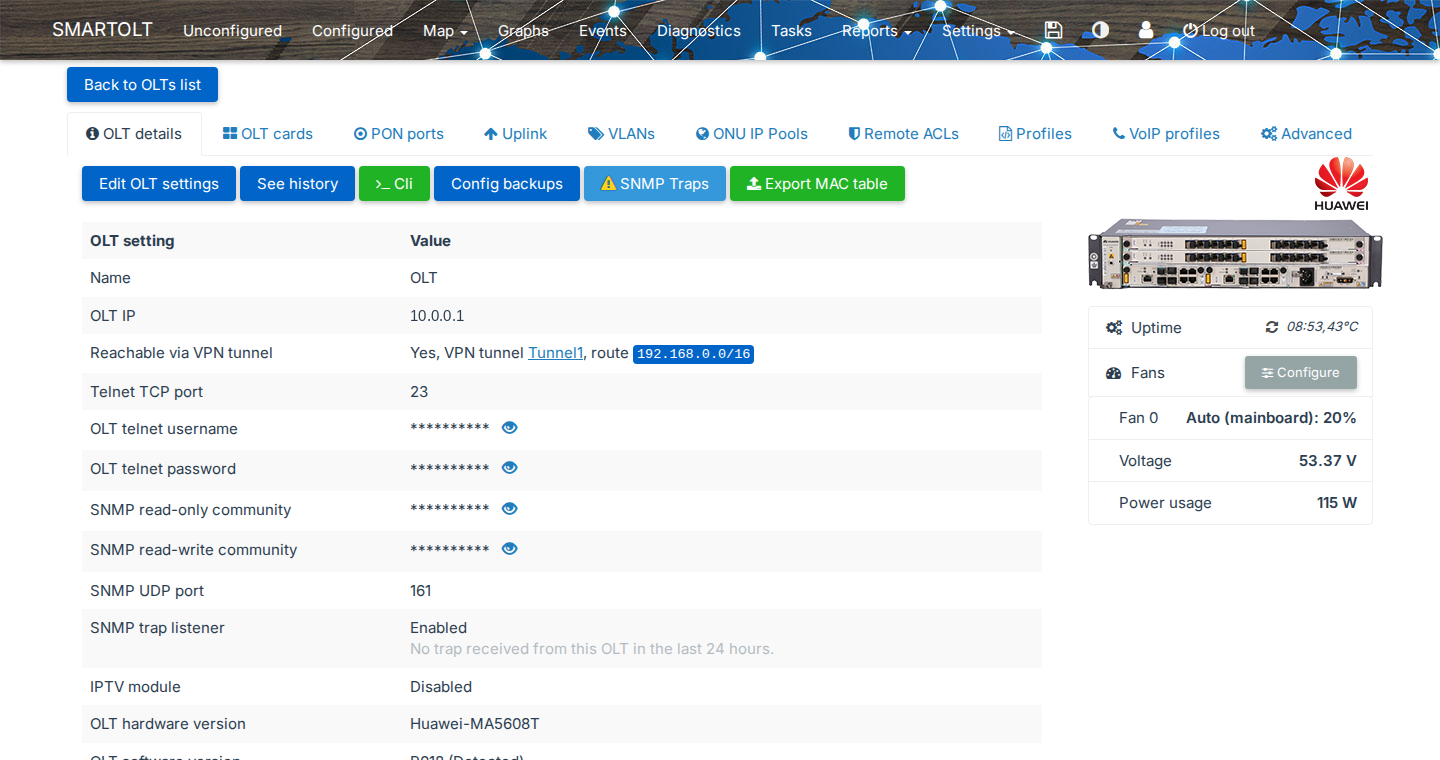Image resolution: width=1440 pixels, height=760 pixels.
Task: Switch to the Remote ACLs tab
Action: [904, 134]
